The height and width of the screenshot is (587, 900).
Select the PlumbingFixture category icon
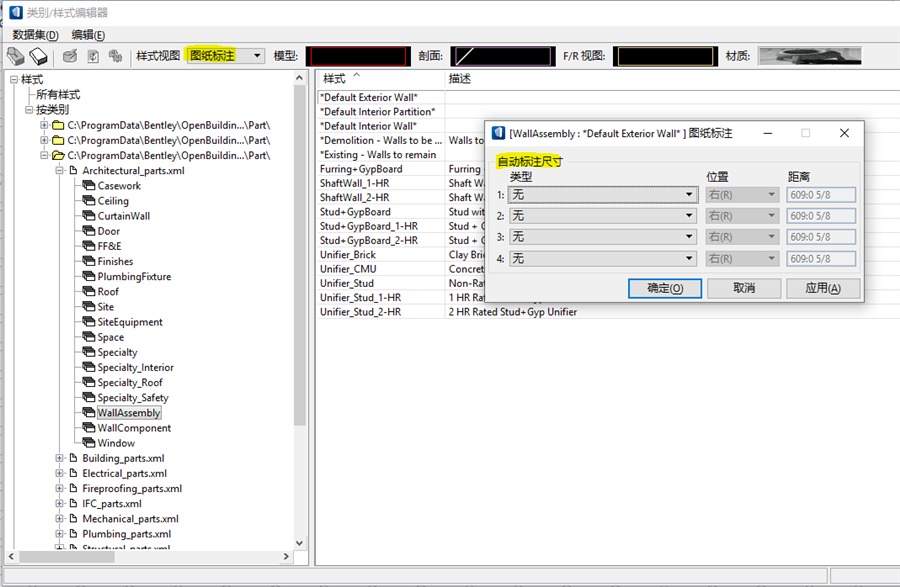[88, 276]
